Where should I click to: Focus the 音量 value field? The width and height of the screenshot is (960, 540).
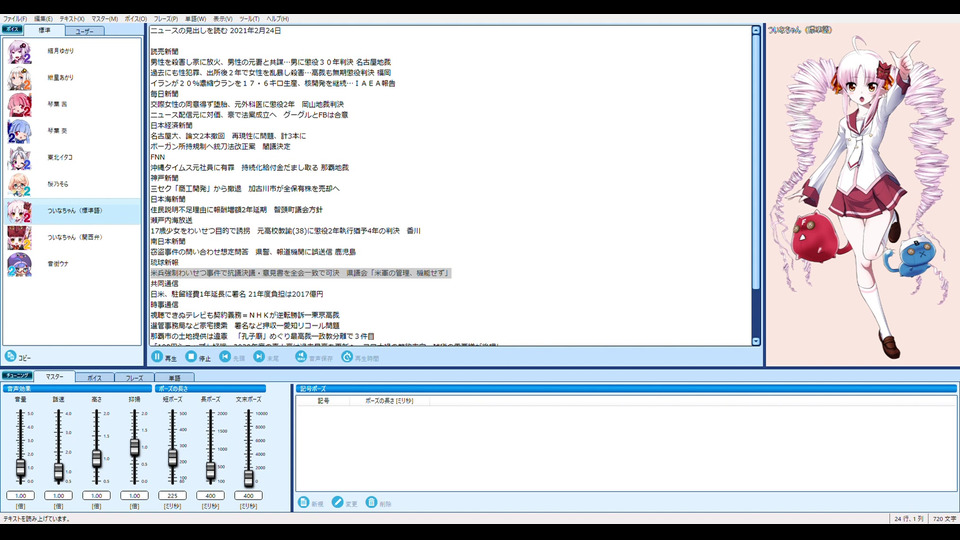tap(20, 495)
